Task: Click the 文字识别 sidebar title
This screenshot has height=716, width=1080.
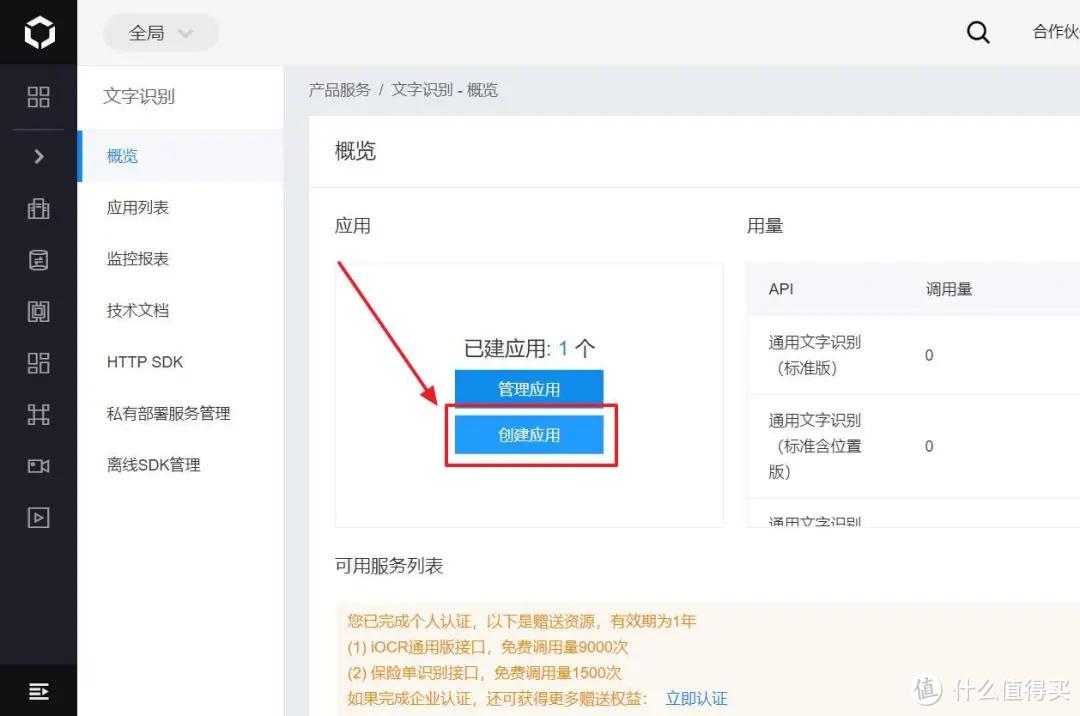Action: click(139, 96)
